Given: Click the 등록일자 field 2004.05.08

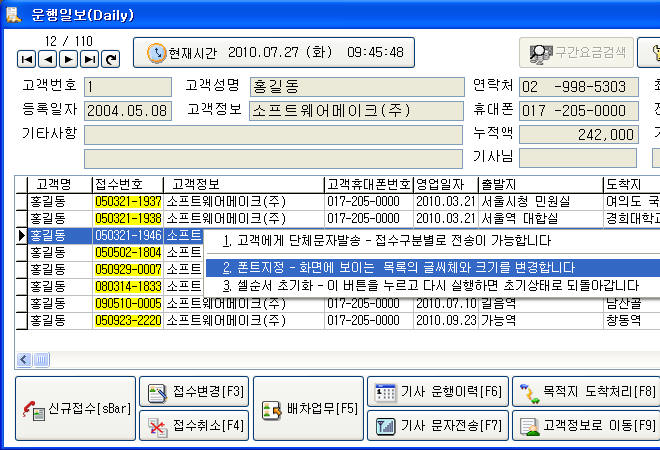Looking at the screenshot, I should pyautogui.click(x=128, y=111).
